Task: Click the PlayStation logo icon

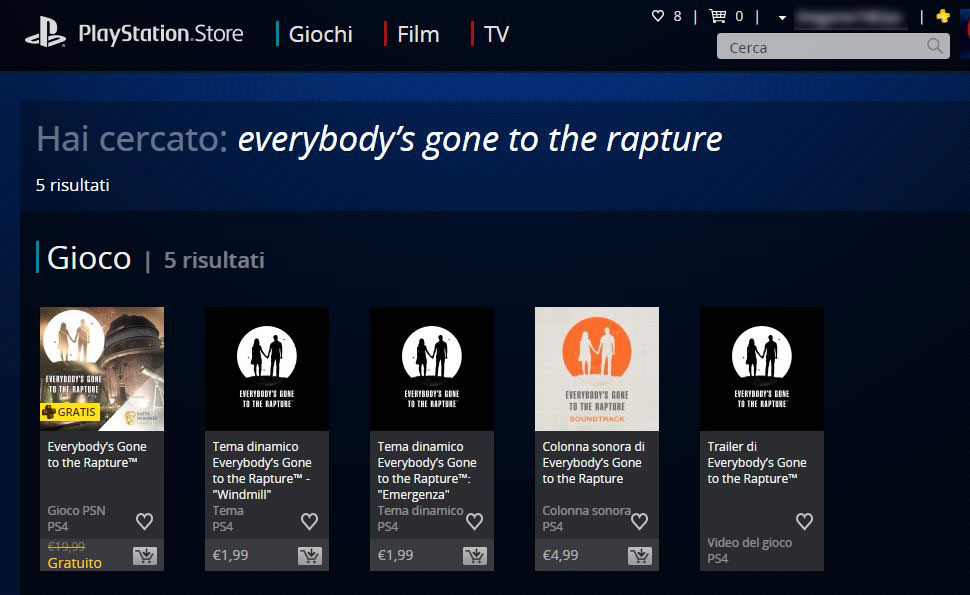Action: click(45, 32)
